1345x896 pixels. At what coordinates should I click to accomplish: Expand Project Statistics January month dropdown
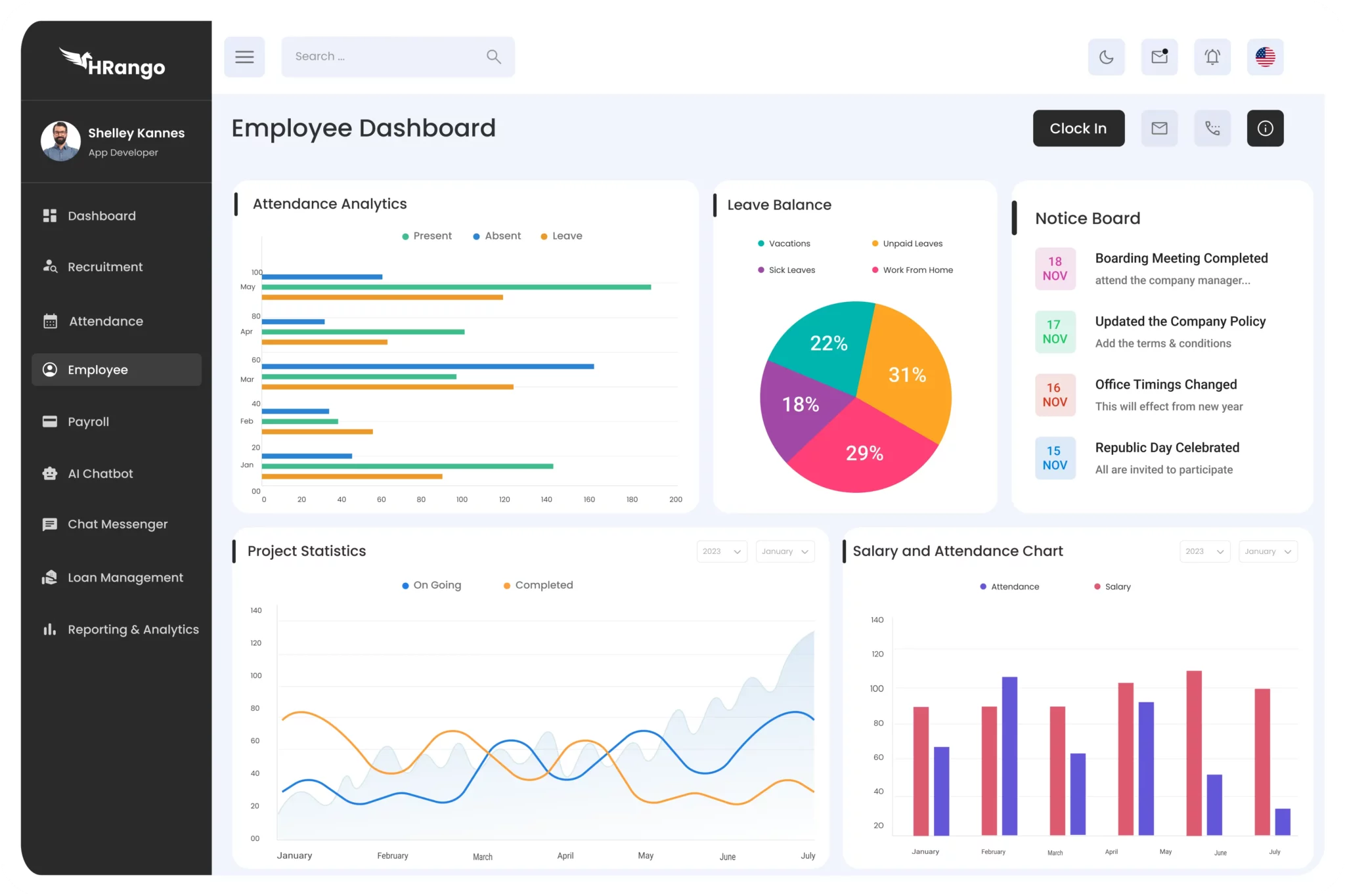(x=785, y=551)
